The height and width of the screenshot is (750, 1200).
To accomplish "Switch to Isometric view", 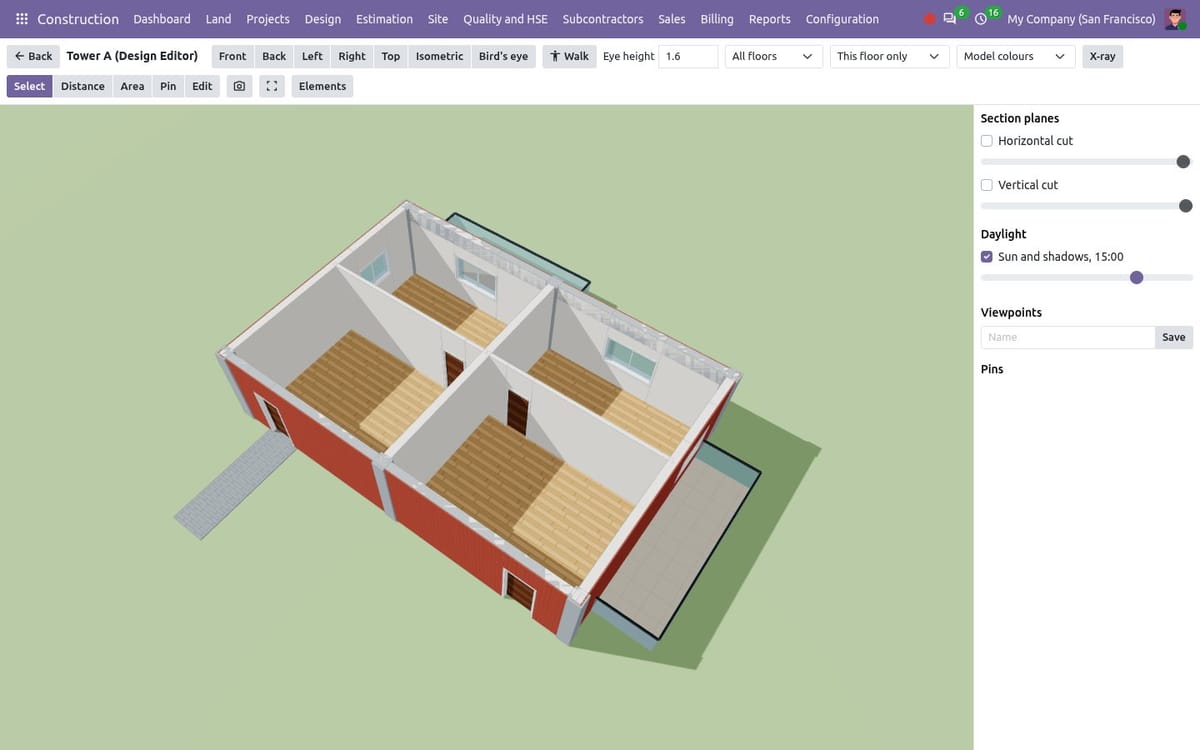I will click(439, 56).
